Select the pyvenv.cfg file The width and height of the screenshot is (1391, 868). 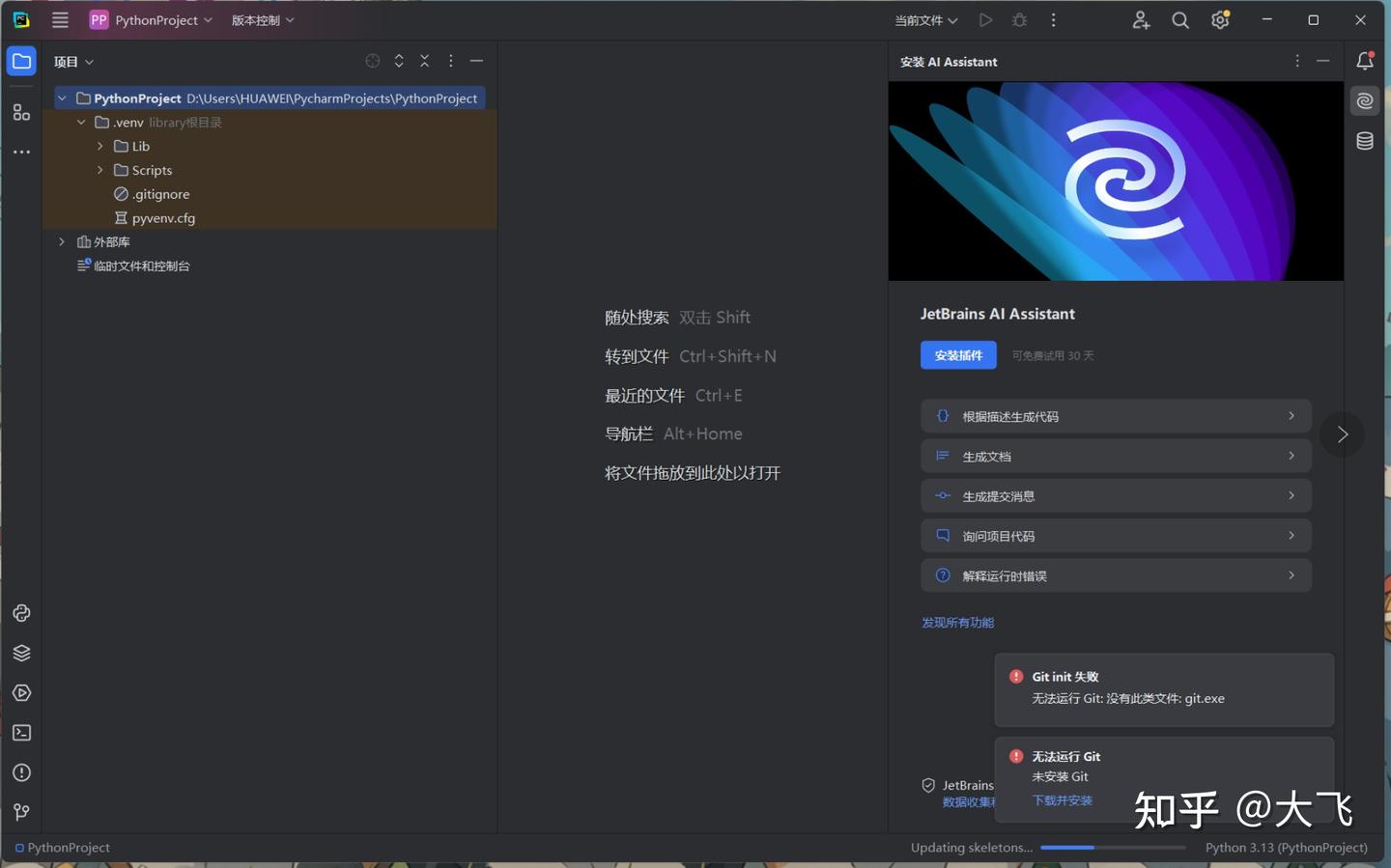point(163,217)
